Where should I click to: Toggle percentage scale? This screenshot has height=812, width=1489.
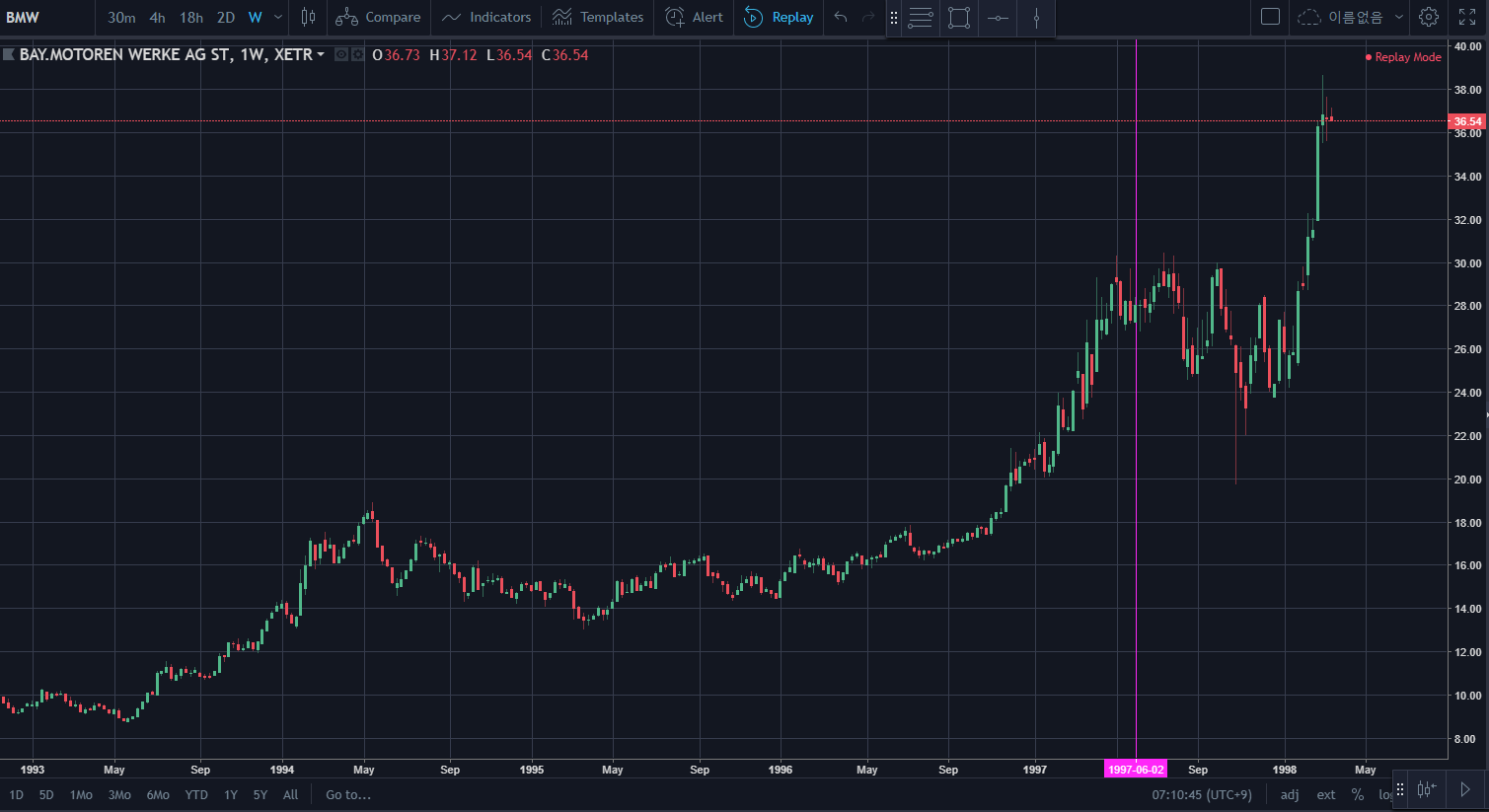coord(1358,794)
